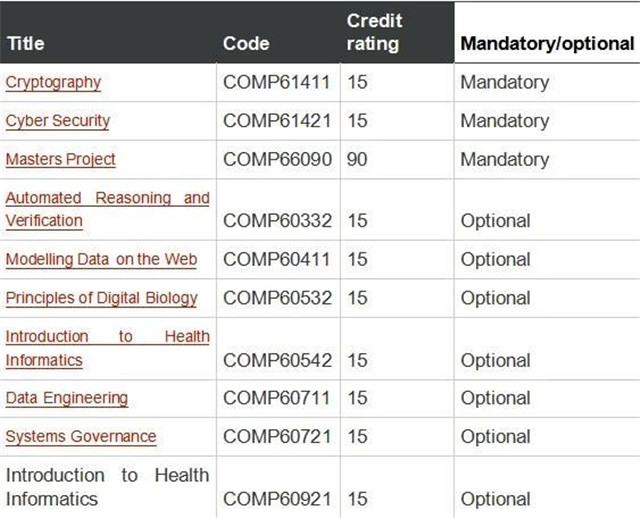Viewport: 640px width, 518px height.
Task: Open the Cyber Security course link
Action: coord(58,121)
